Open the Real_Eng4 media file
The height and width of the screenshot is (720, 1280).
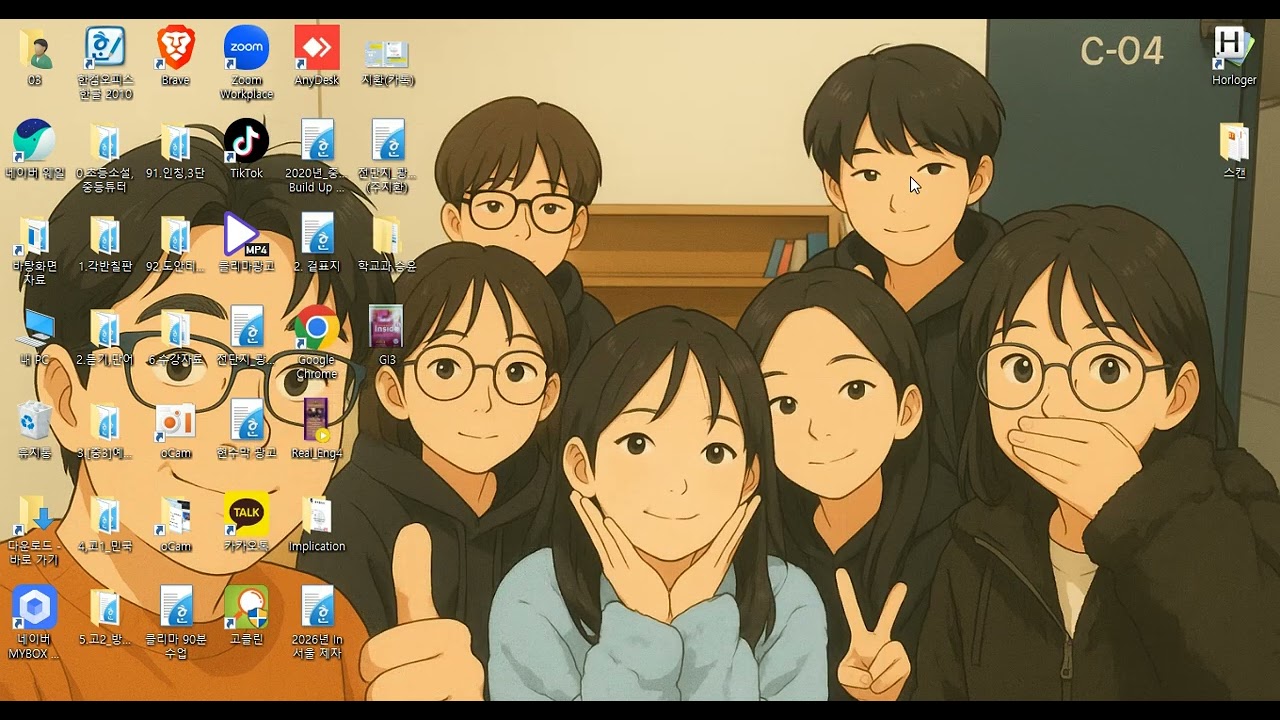coord(317,429)
